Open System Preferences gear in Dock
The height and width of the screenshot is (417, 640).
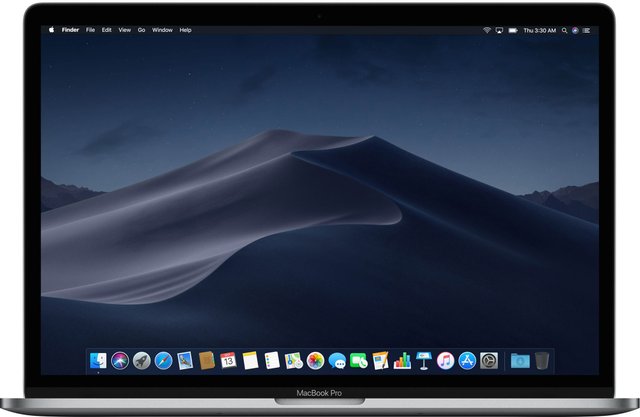click(x=489, y=360)
